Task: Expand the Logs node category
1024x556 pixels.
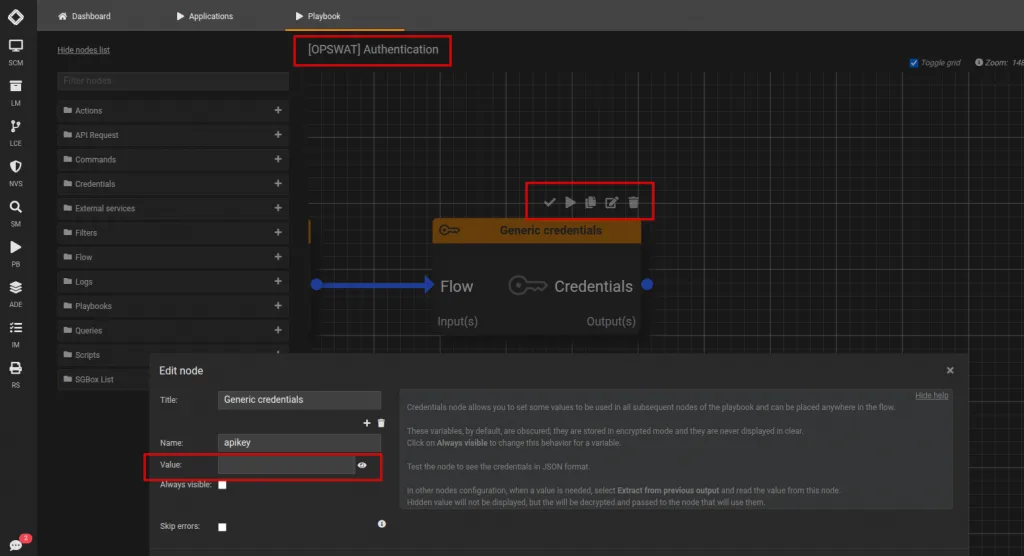Action: (x=278, y=281)
